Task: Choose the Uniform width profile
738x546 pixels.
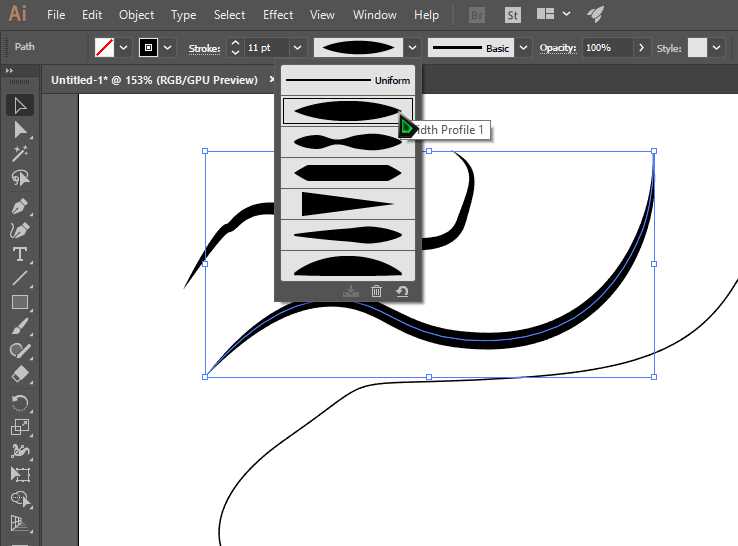Action: [x=348, y=80]
